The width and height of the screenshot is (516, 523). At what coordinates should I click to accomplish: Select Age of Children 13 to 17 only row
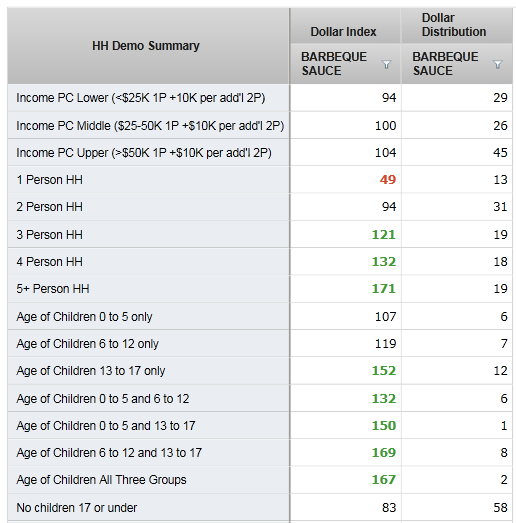(260, 371)
